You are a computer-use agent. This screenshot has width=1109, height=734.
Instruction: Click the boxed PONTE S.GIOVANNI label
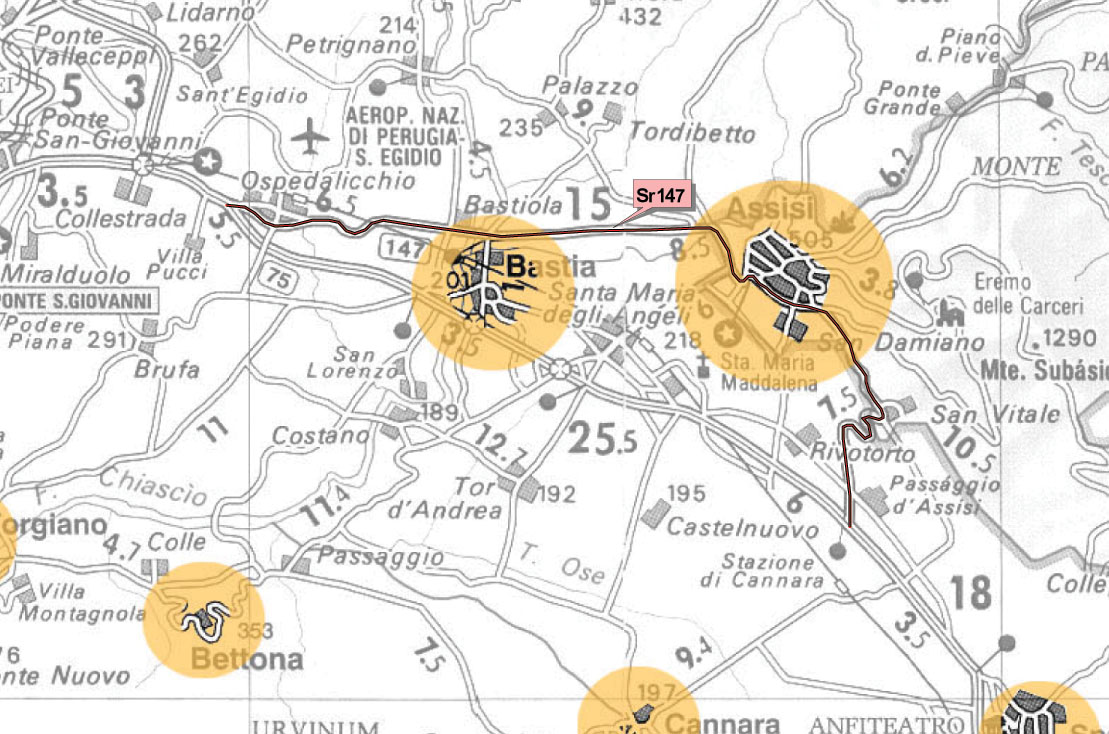[x=78, y=301]
